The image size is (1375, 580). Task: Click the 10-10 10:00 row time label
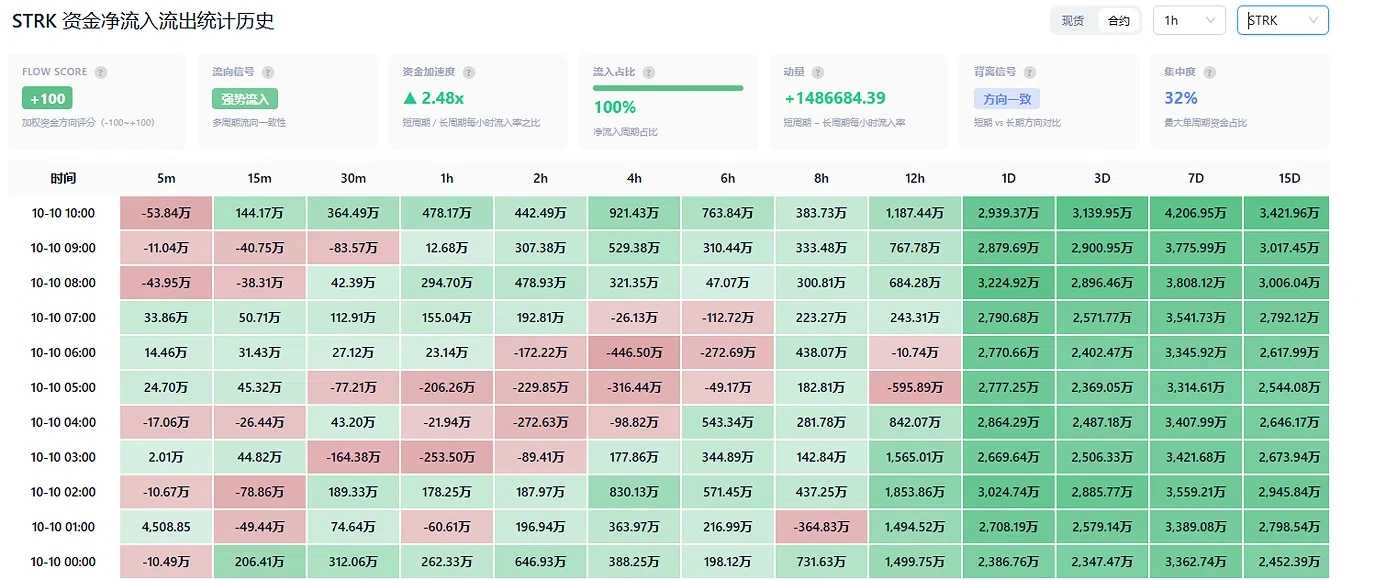(x=63, y=213)
